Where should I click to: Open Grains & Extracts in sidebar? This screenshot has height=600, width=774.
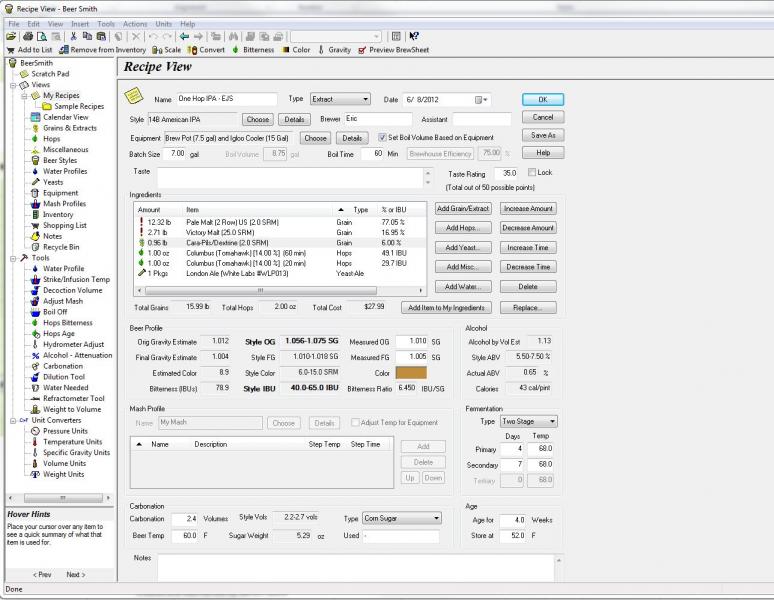pos(70,128)
